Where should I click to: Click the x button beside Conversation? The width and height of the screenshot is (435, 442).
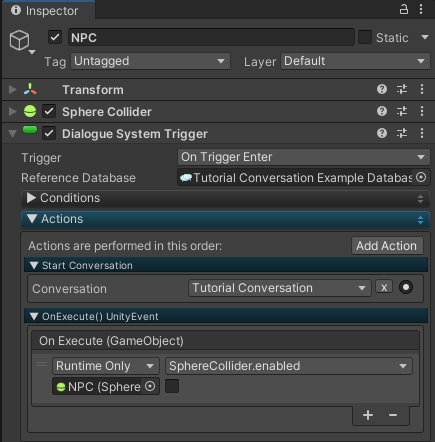384,287
